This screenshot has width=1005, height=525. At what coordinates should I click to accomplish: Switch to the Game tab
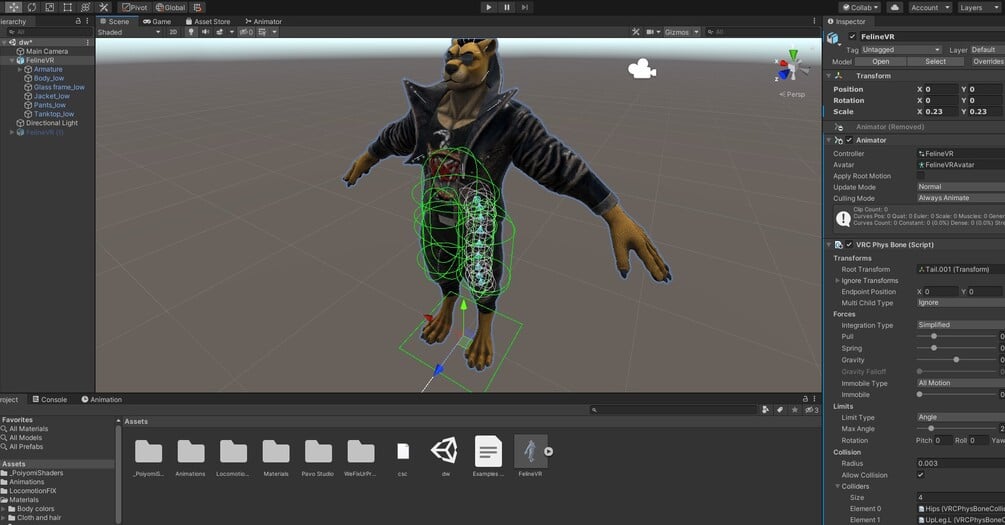point(157,21)
